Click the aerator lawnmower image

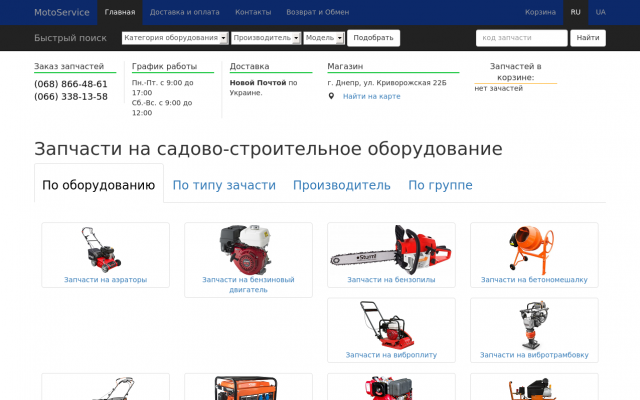[x=102, y=250]
